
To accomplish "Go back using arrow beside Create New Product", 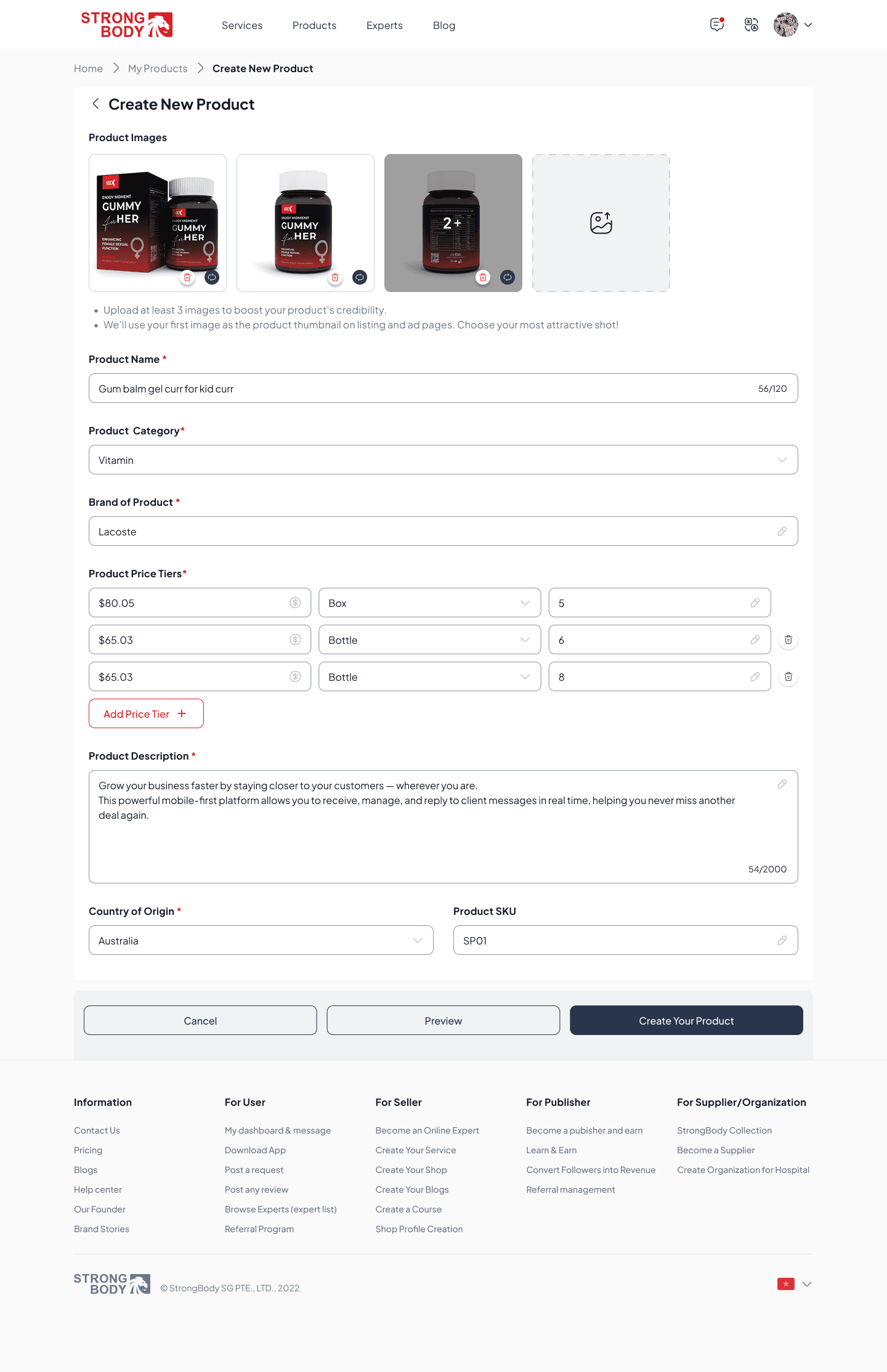I will 95,104.
